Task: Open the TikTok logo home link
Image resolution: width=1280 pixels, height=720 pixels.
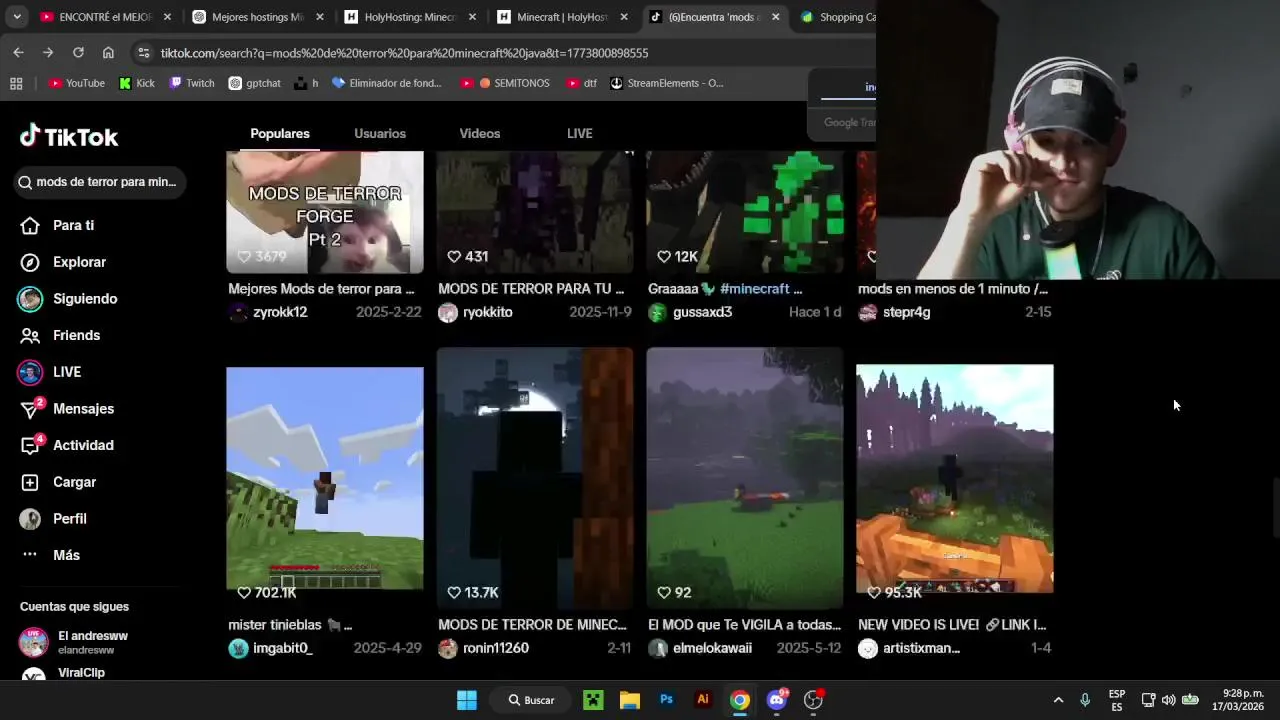Action: 69,137
